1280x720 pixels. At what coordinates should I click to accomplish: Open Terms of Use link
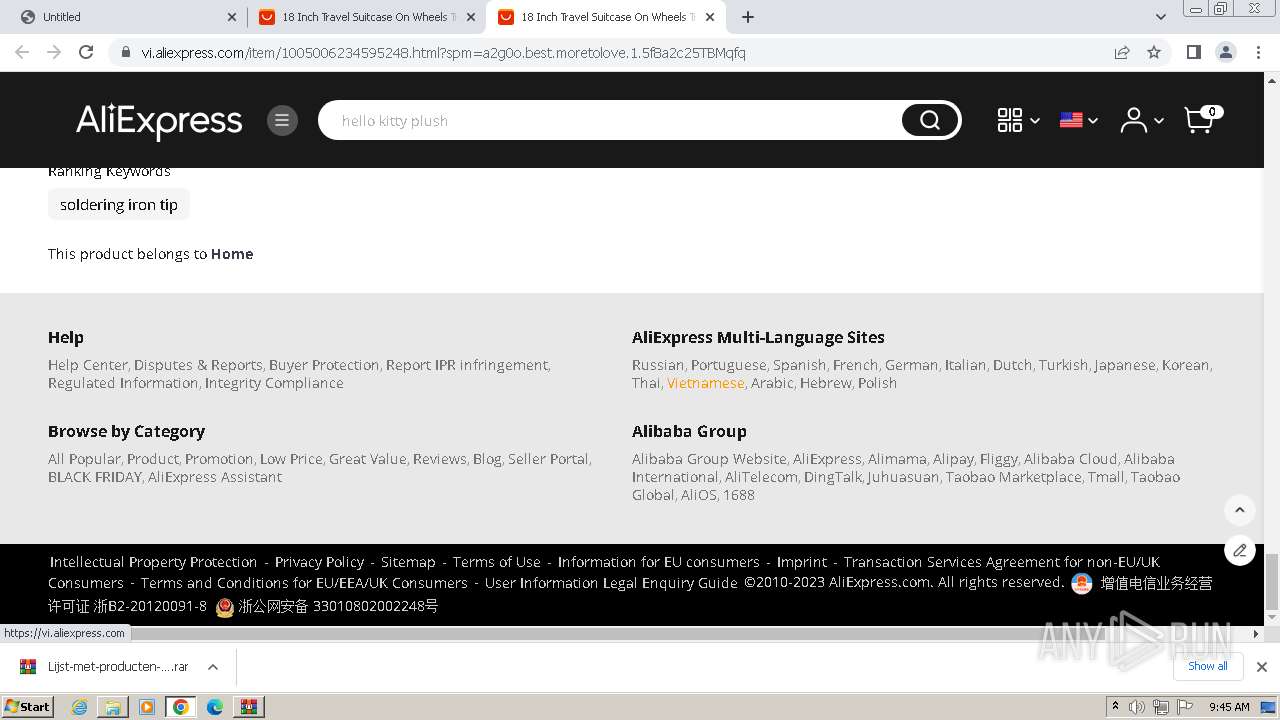[x=496, y=562]
